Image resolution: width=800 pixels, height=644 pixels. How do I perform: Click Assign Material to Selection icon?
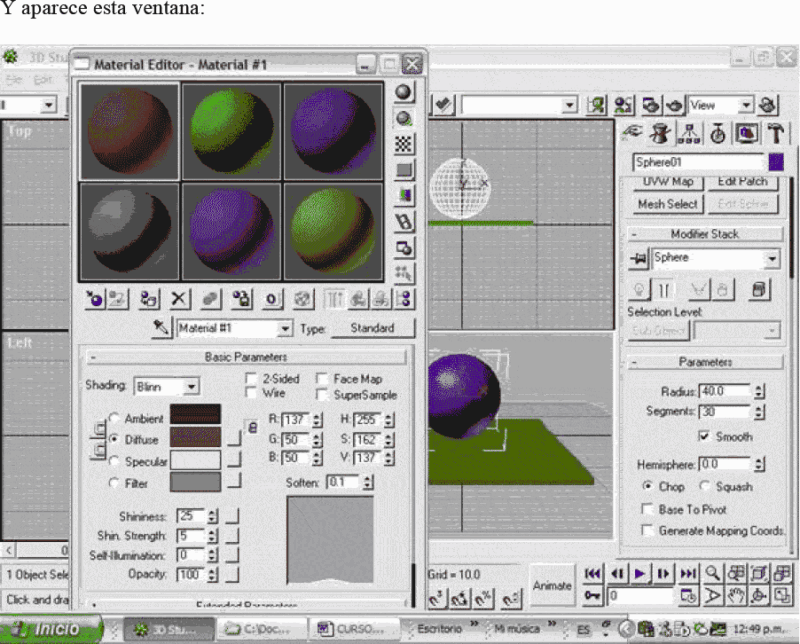149,299
